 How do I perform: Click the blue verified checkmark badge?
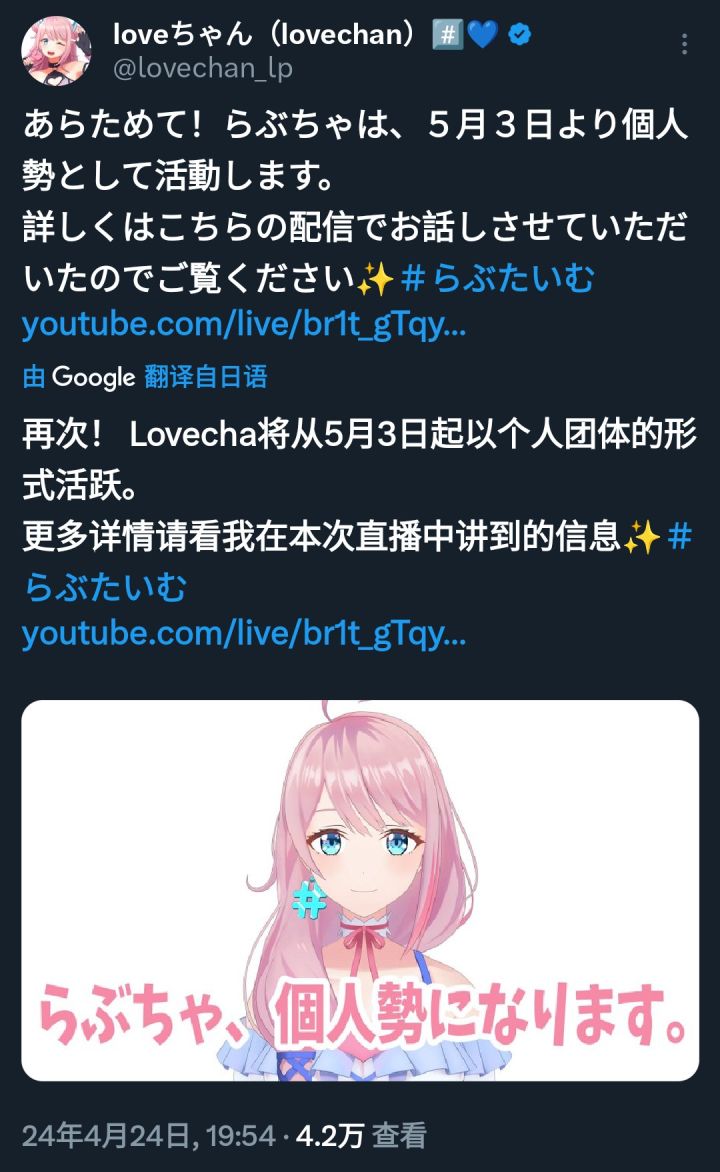519,34
